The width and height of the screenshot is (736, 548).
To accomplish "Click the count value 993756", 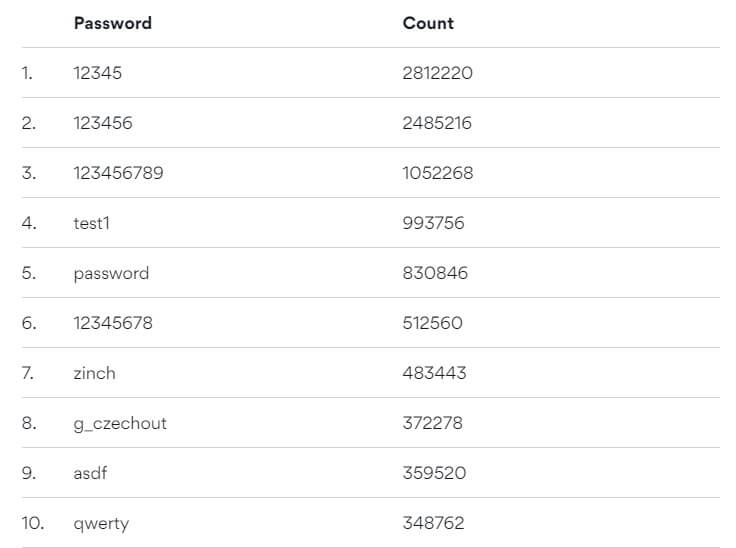I will (433, 223).
